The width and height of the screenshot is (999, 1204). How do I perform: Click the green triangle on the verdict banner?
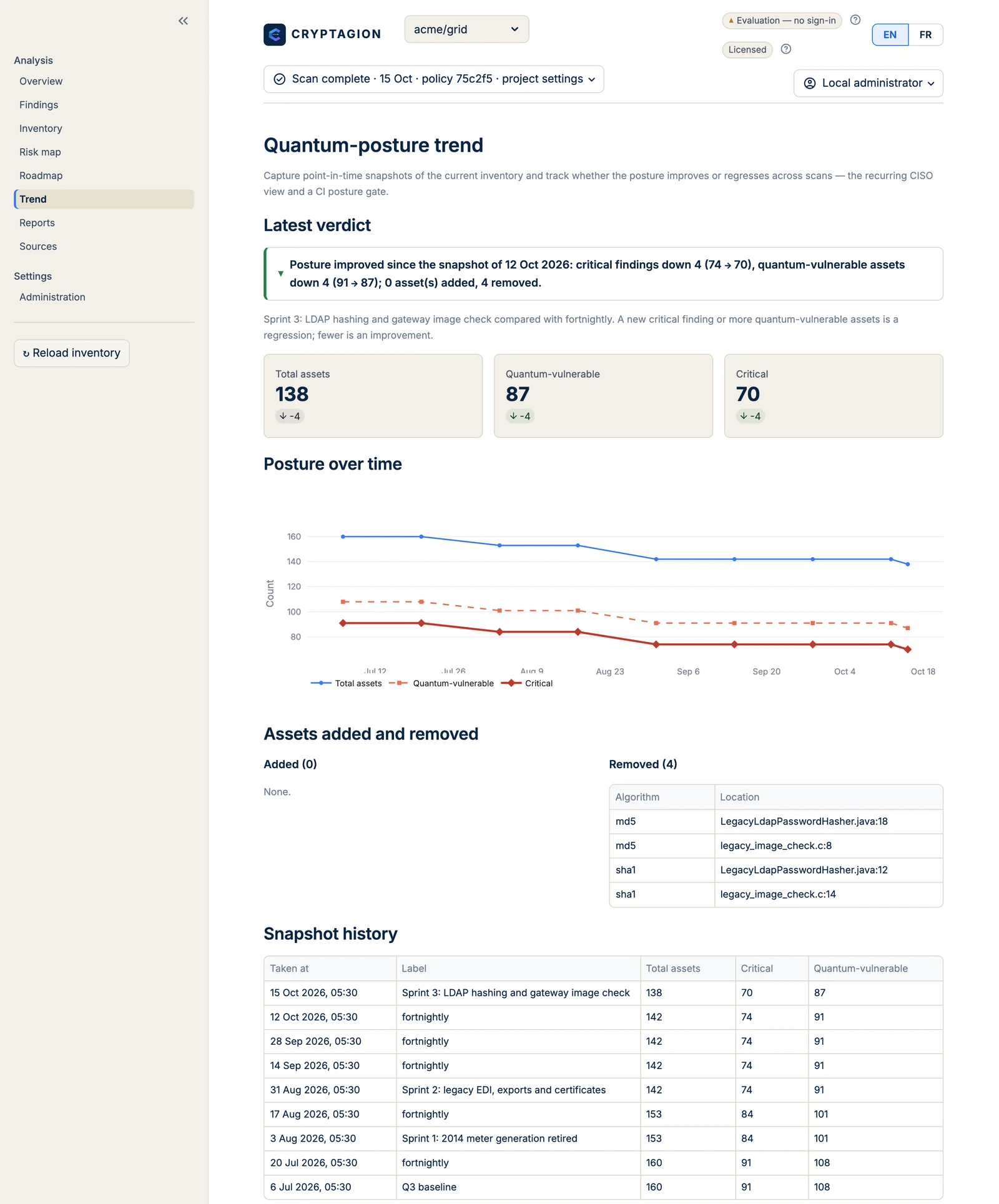(x=280, y=274)
